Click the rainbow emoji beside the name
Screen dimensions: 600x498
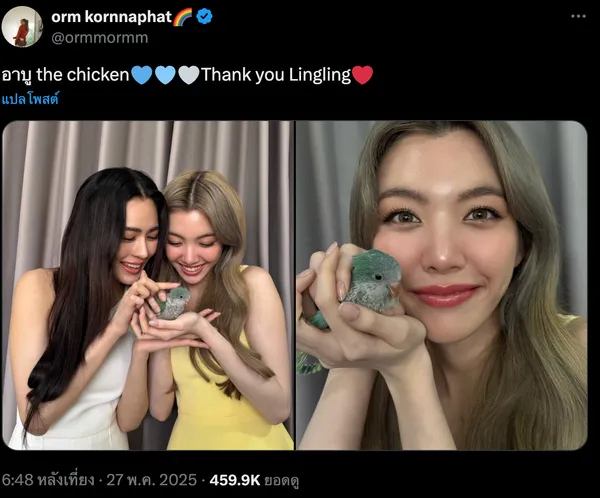183,17
